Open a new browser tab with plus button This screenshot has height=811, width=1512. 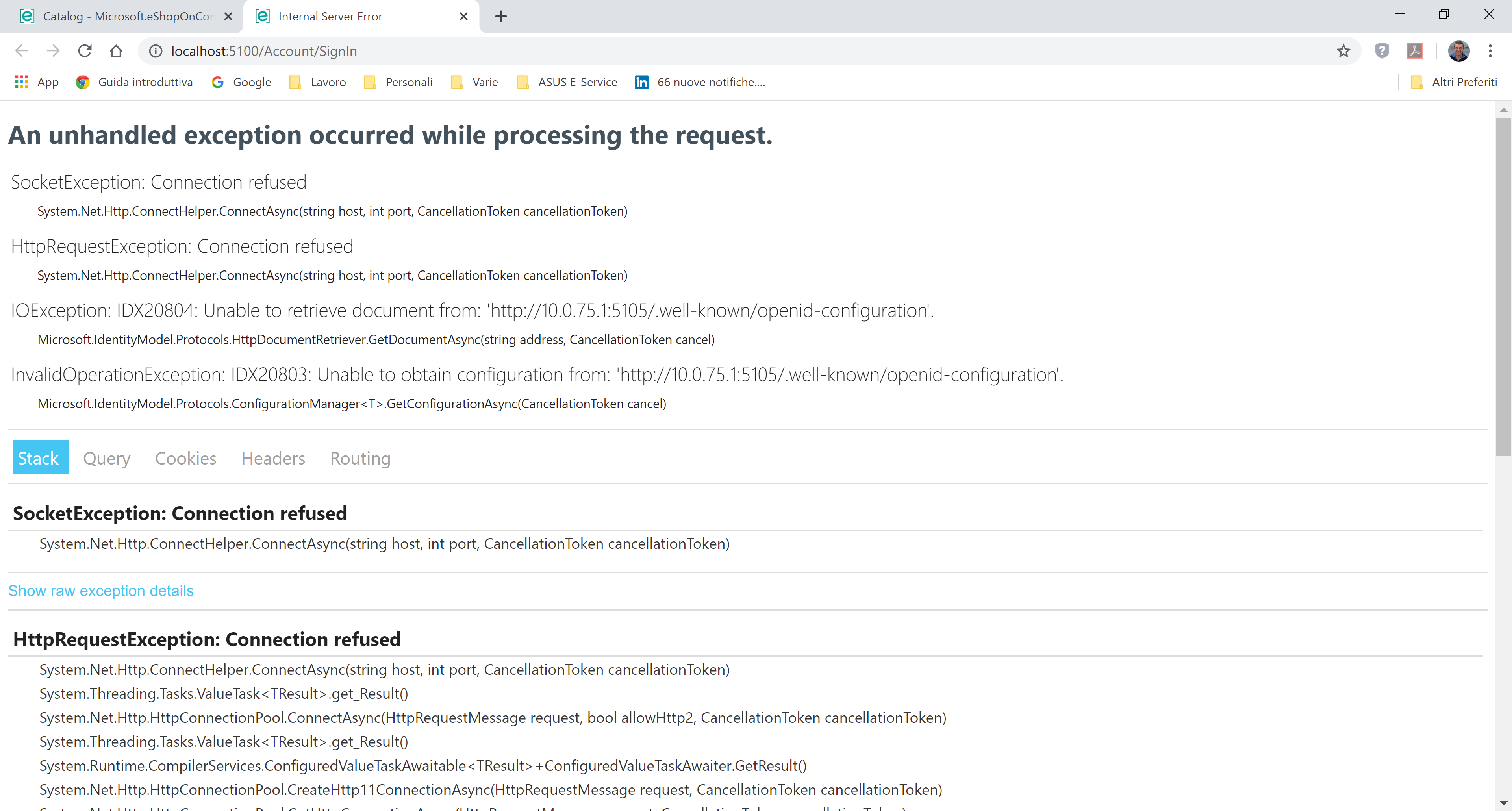pyautogui.click(x=500, y=16)
